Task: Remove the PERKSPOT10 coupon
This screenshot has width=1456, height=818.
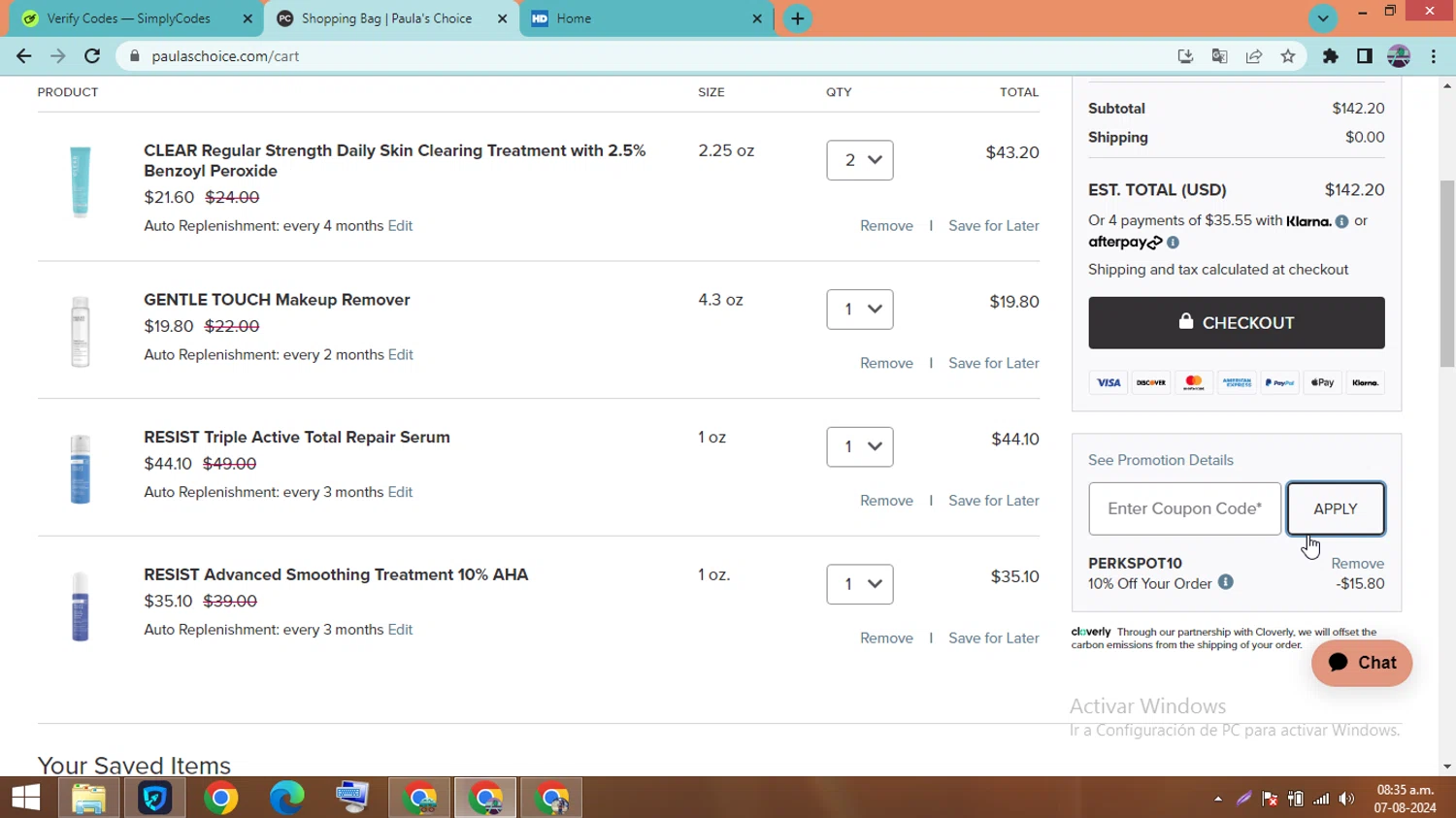Action: (x=1358, y=564)
